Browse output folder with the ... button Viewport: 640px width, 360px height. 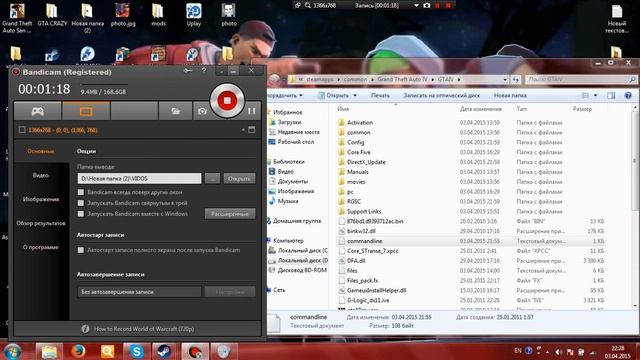pyautogui.click(x=212, y=178)
